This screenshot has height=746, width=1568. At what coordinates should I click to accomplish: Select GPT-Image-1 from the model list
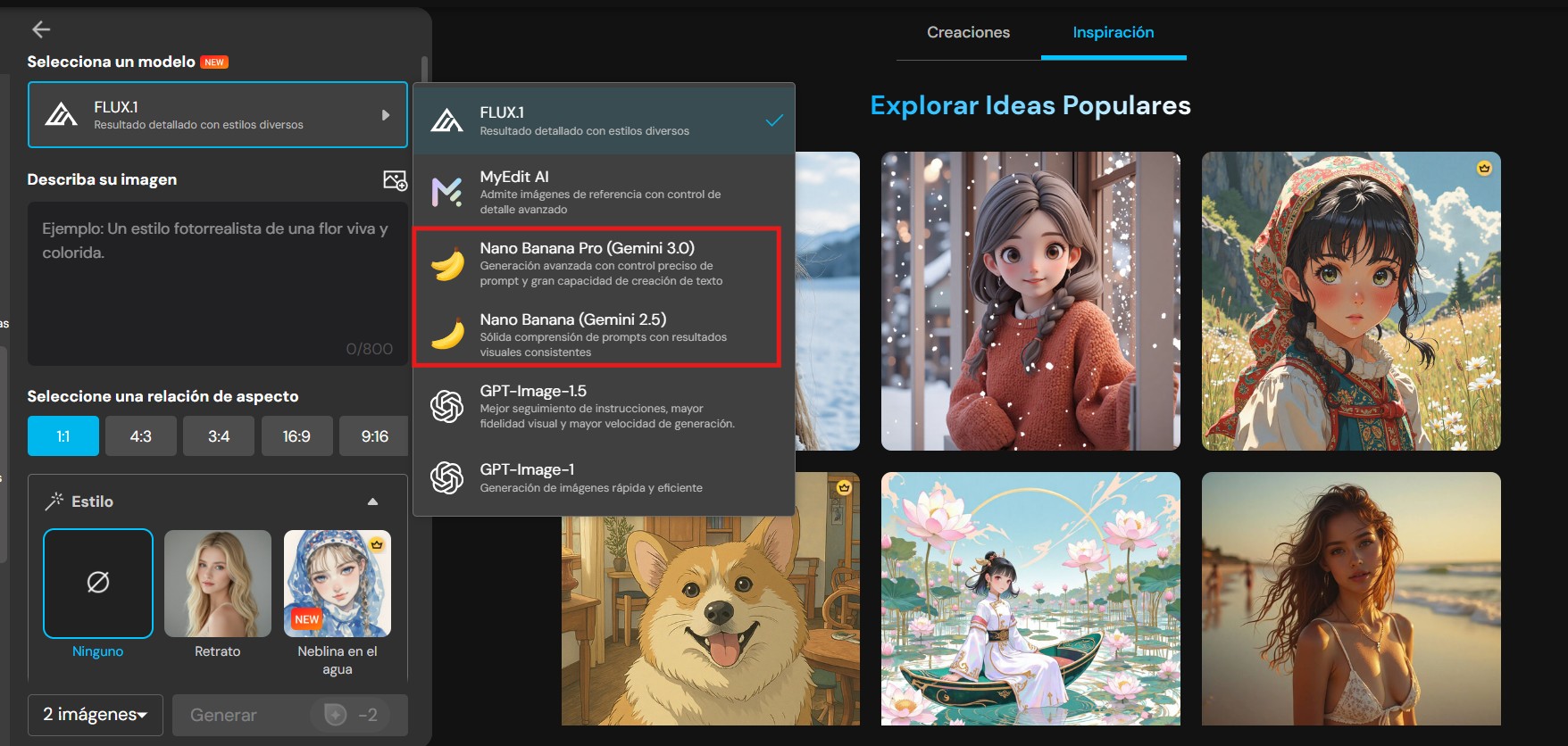[604, 477]
